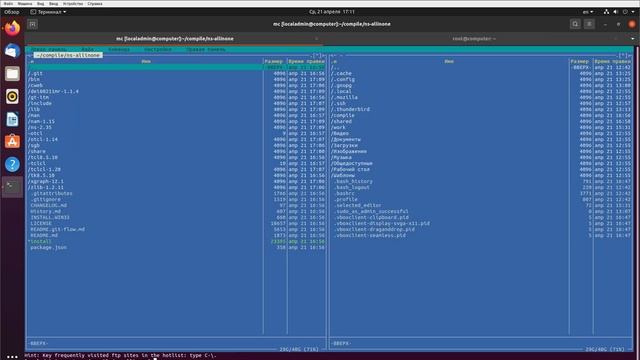
Task: Open the clock showing 17:11
Action: tap(331, 12)
